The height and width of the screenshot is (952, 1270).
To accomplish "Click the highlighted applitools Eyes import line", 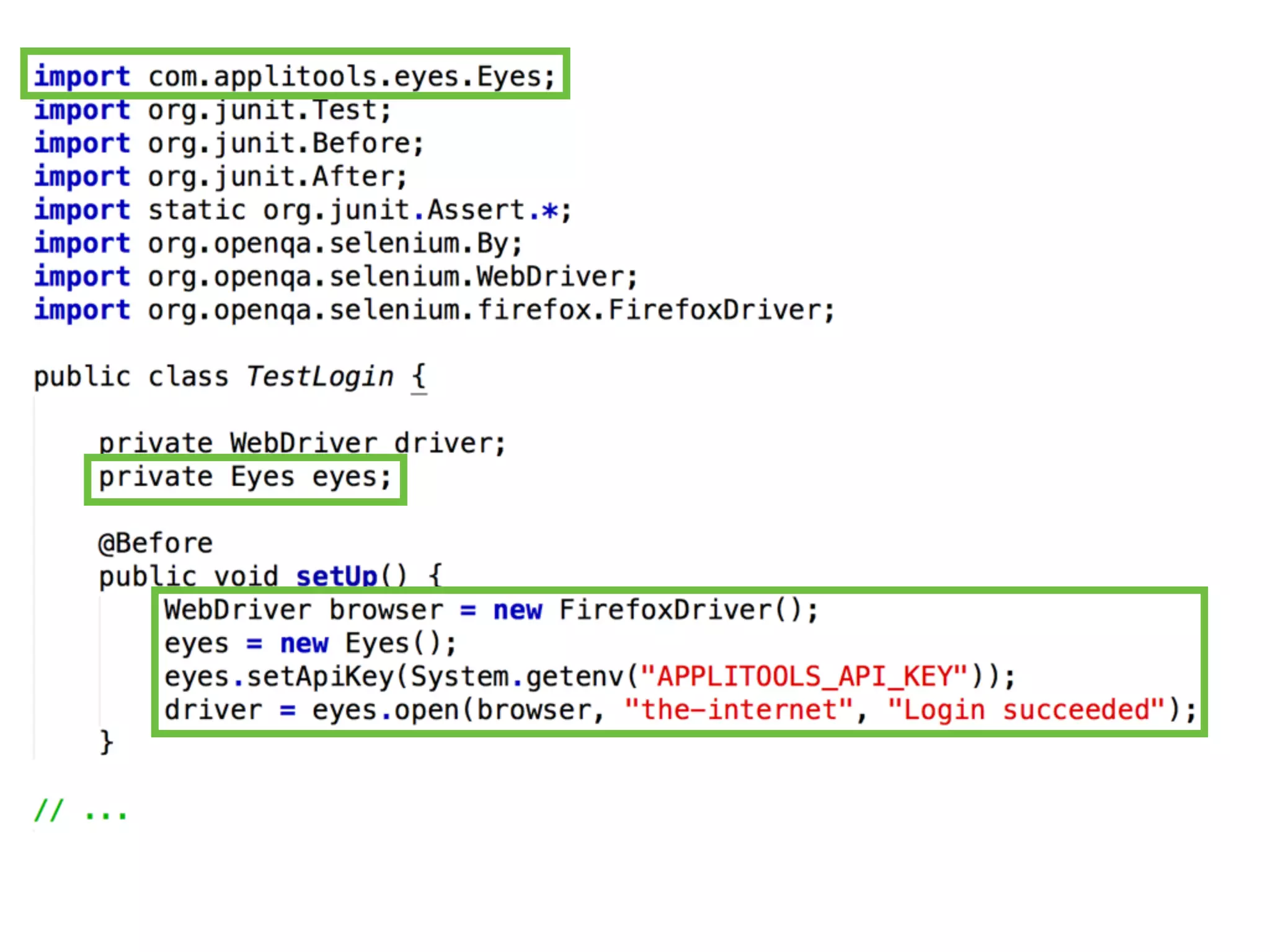I will coord(295,77).
